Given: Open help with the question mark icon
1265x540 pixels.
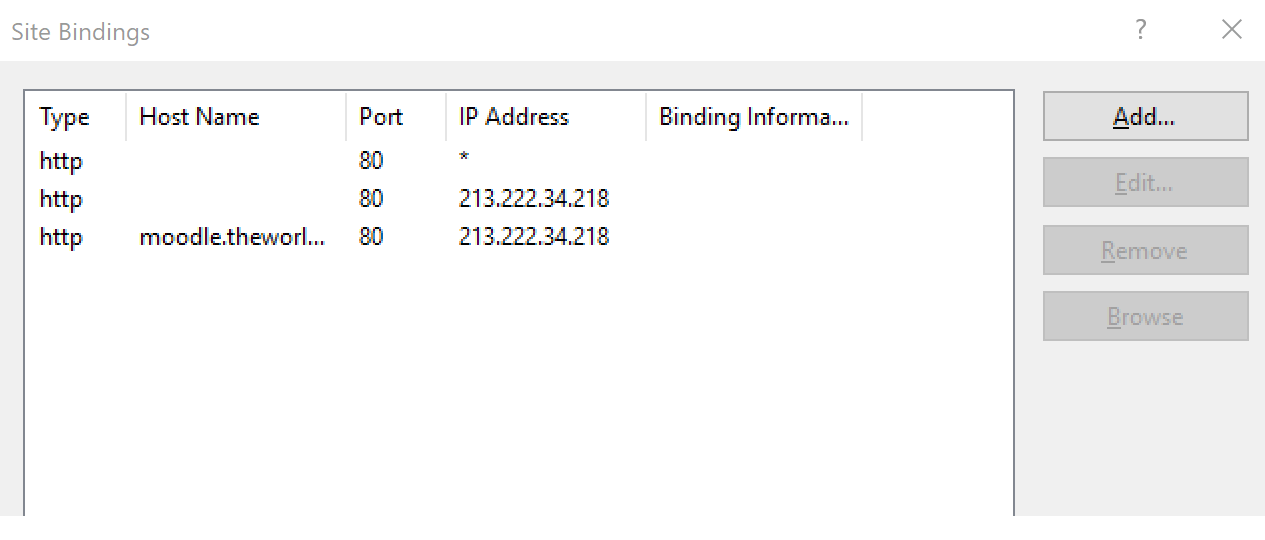Looking at the screenshot, I should 1140,30.
